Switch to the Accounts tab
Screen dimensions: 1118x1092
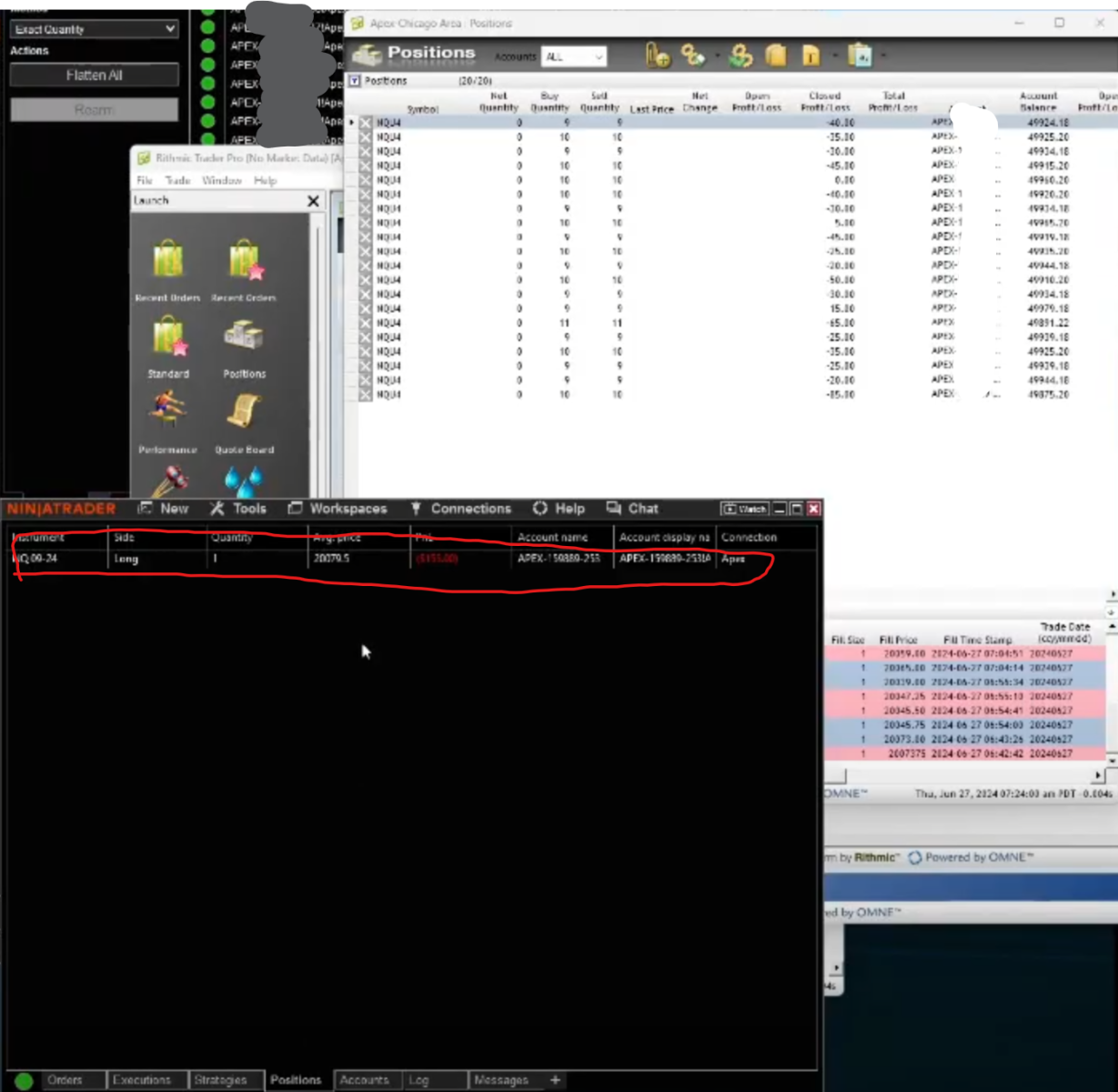[x=364, y=1080]
